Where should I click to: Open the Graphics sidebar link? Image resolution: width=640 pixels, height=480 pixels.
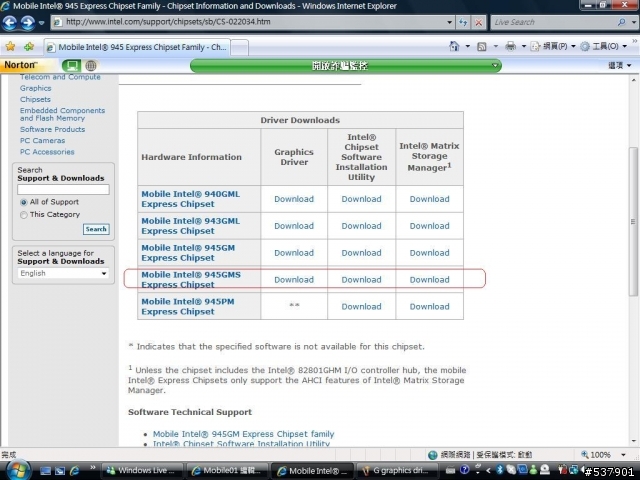pos(36,88)
